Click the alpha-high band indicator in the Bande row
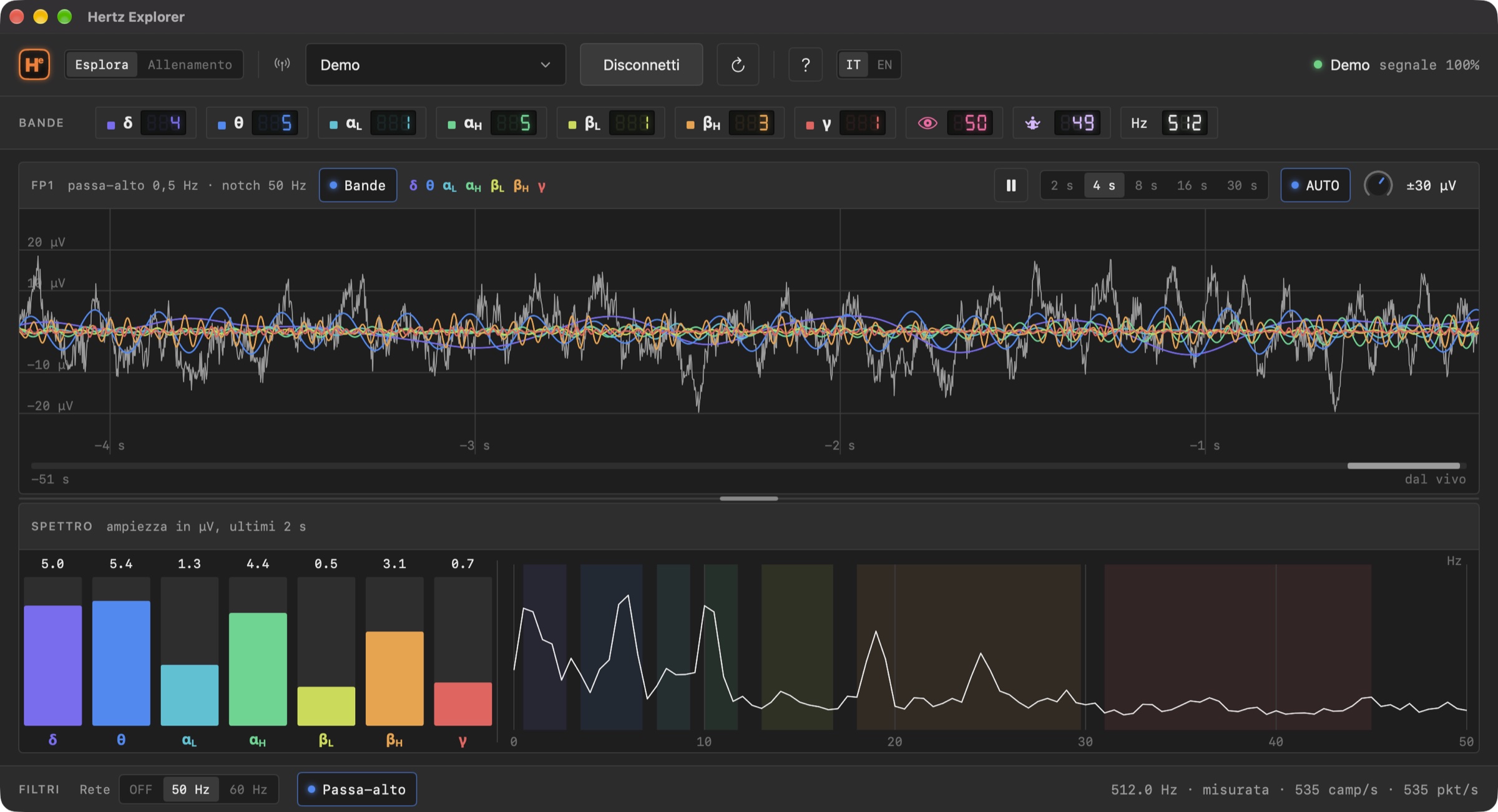 491,123
